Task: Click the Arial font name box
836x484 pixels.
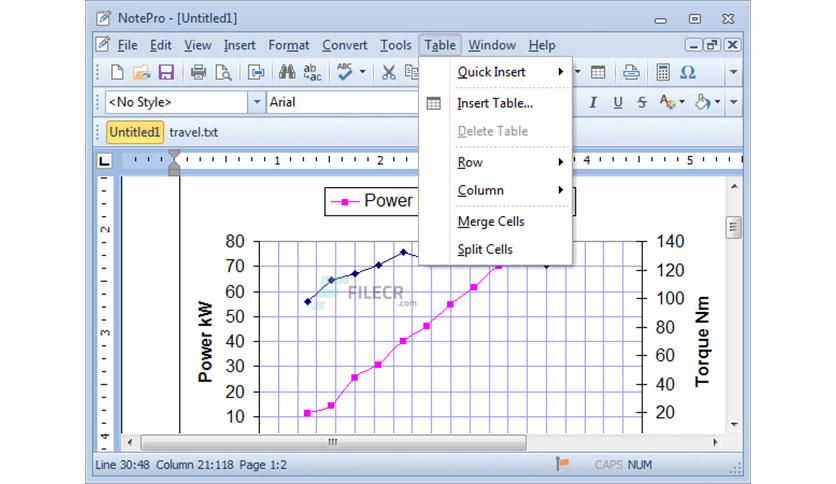Action: pos(342,102)
